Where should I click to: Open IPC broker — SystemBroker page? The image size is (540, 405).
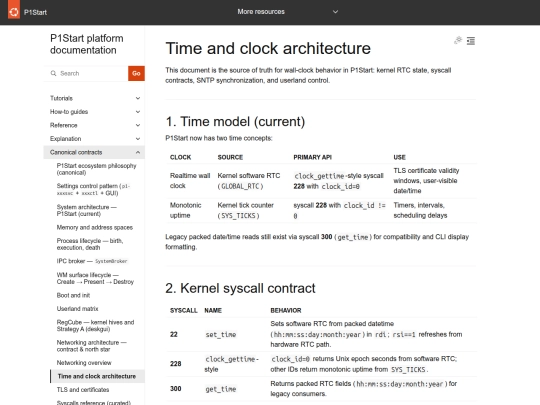coord(92,261)
